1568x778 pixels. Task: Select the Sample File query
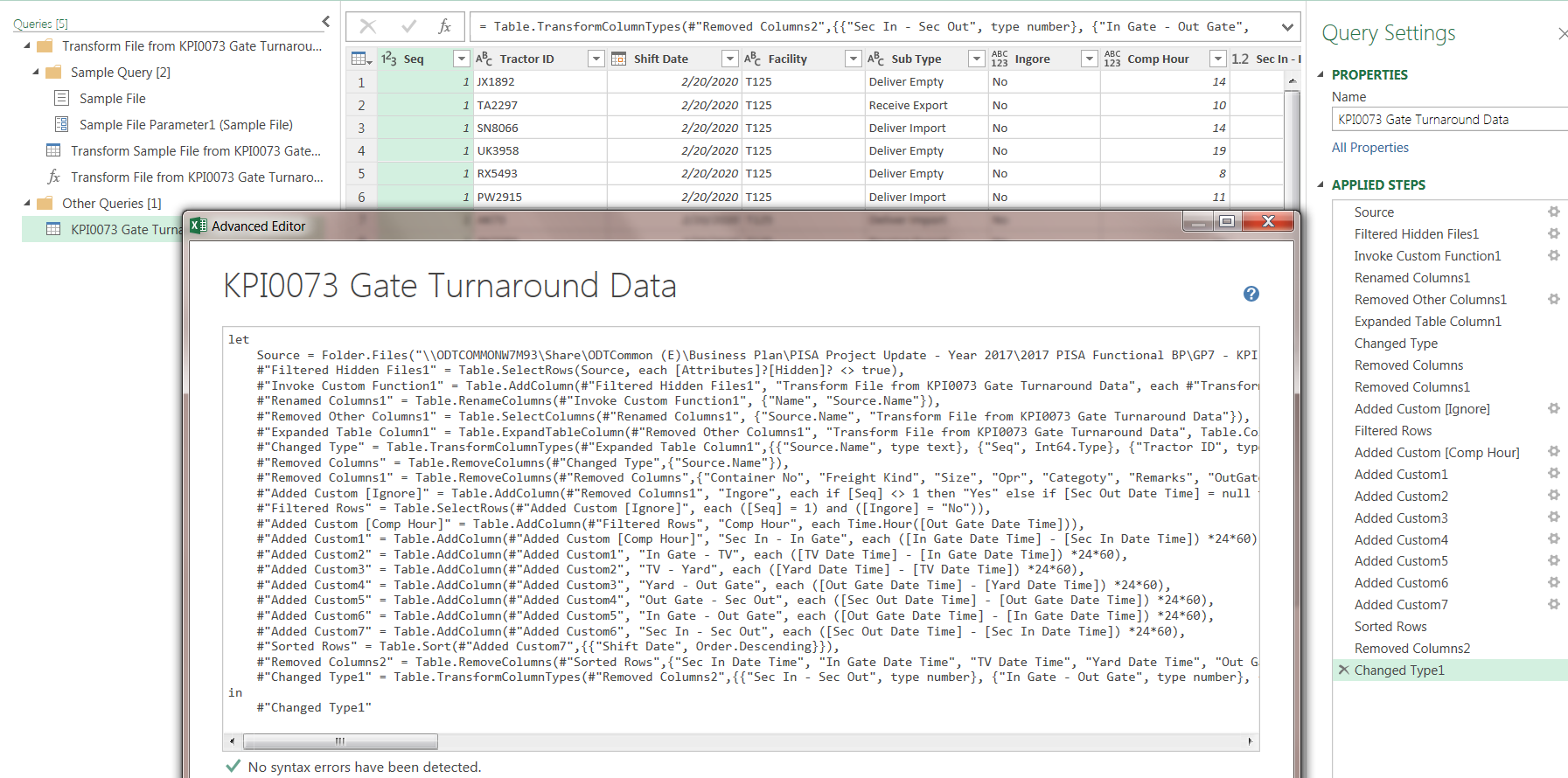coord(112,99)
